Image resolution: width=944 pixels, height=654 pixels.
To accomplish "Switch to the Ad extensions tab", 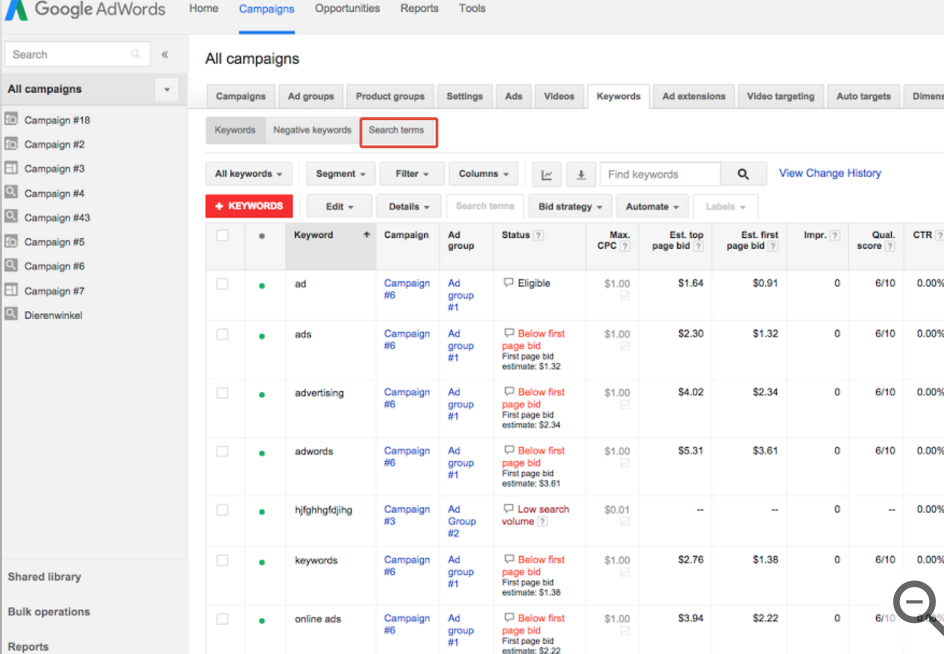I will tap(694, 96).
